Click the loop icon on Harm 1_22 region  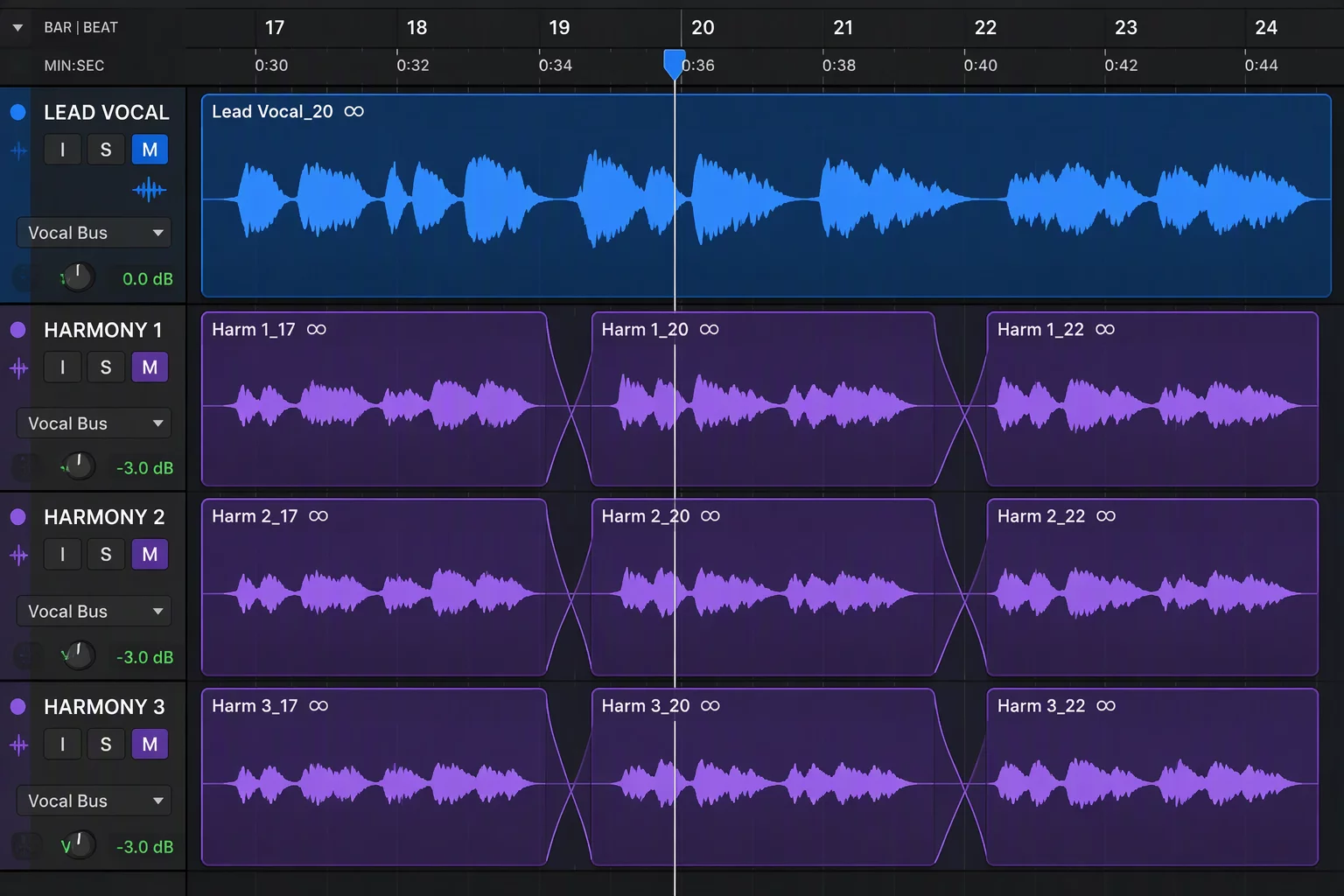[1105, 330]
